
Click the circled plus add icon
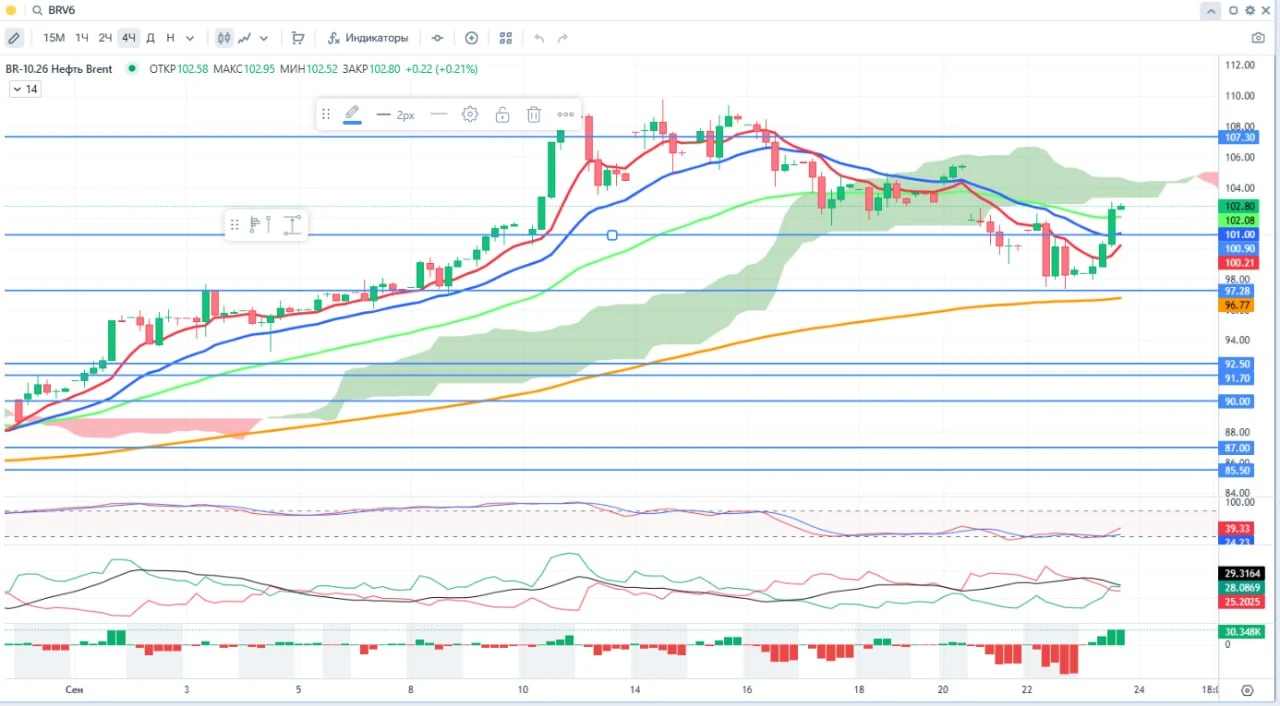coord(472,38)
